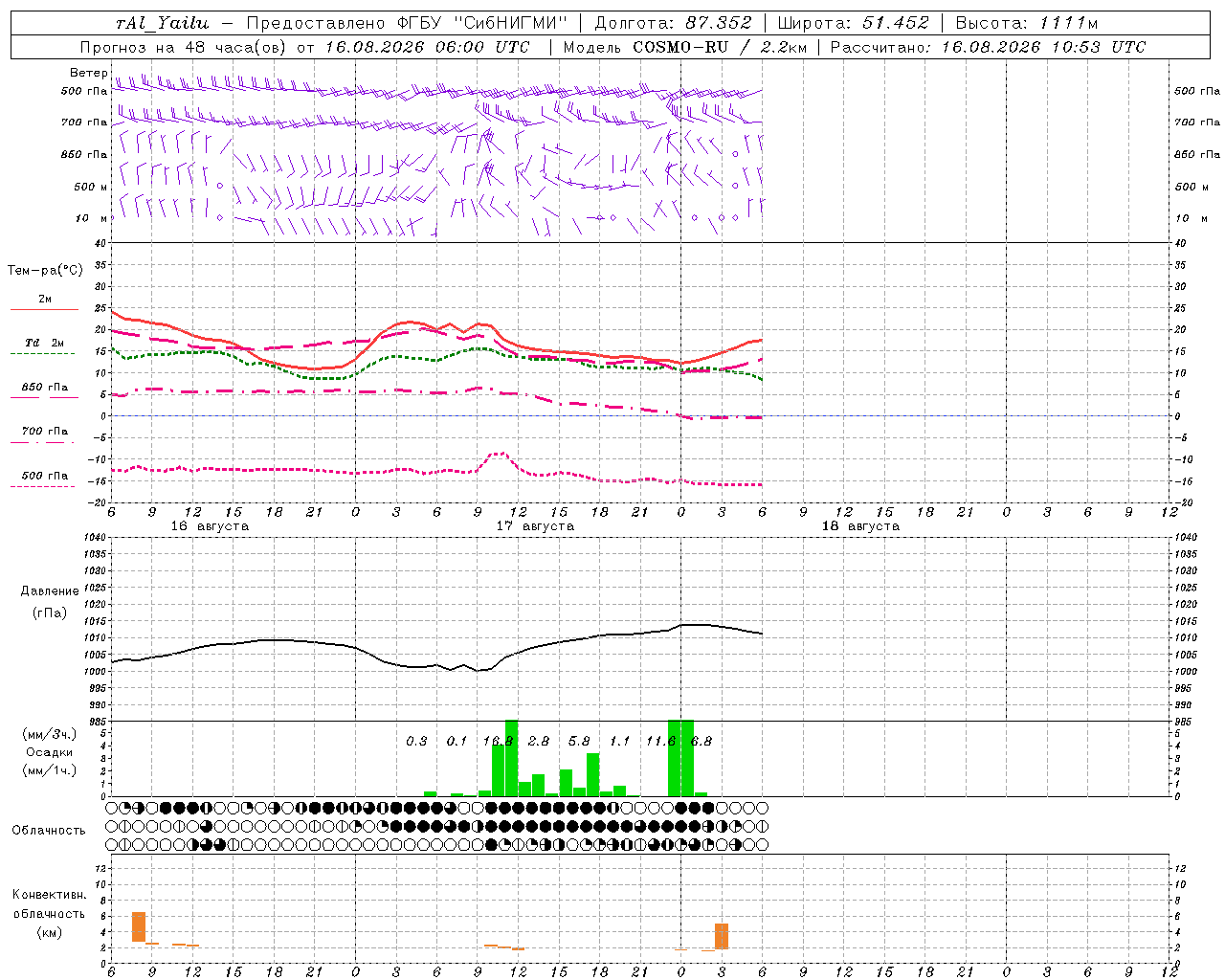
Task: Click the 17 августа date label
Action: (535, 526)
